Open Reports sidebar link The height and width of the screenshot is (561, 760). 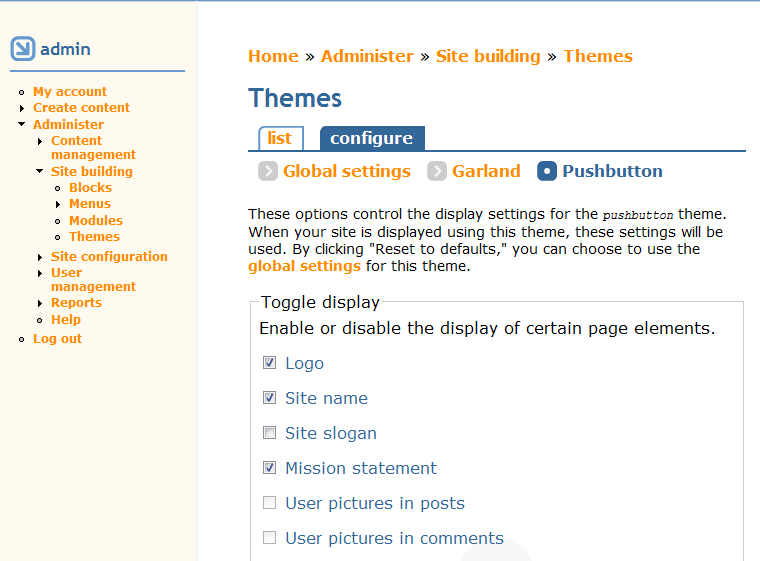click(x=76, y=303)
